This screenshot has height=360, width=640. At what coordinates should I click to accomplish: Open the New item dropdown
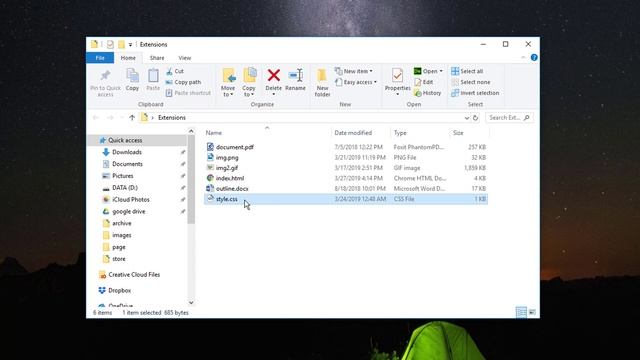pos(353,71)
